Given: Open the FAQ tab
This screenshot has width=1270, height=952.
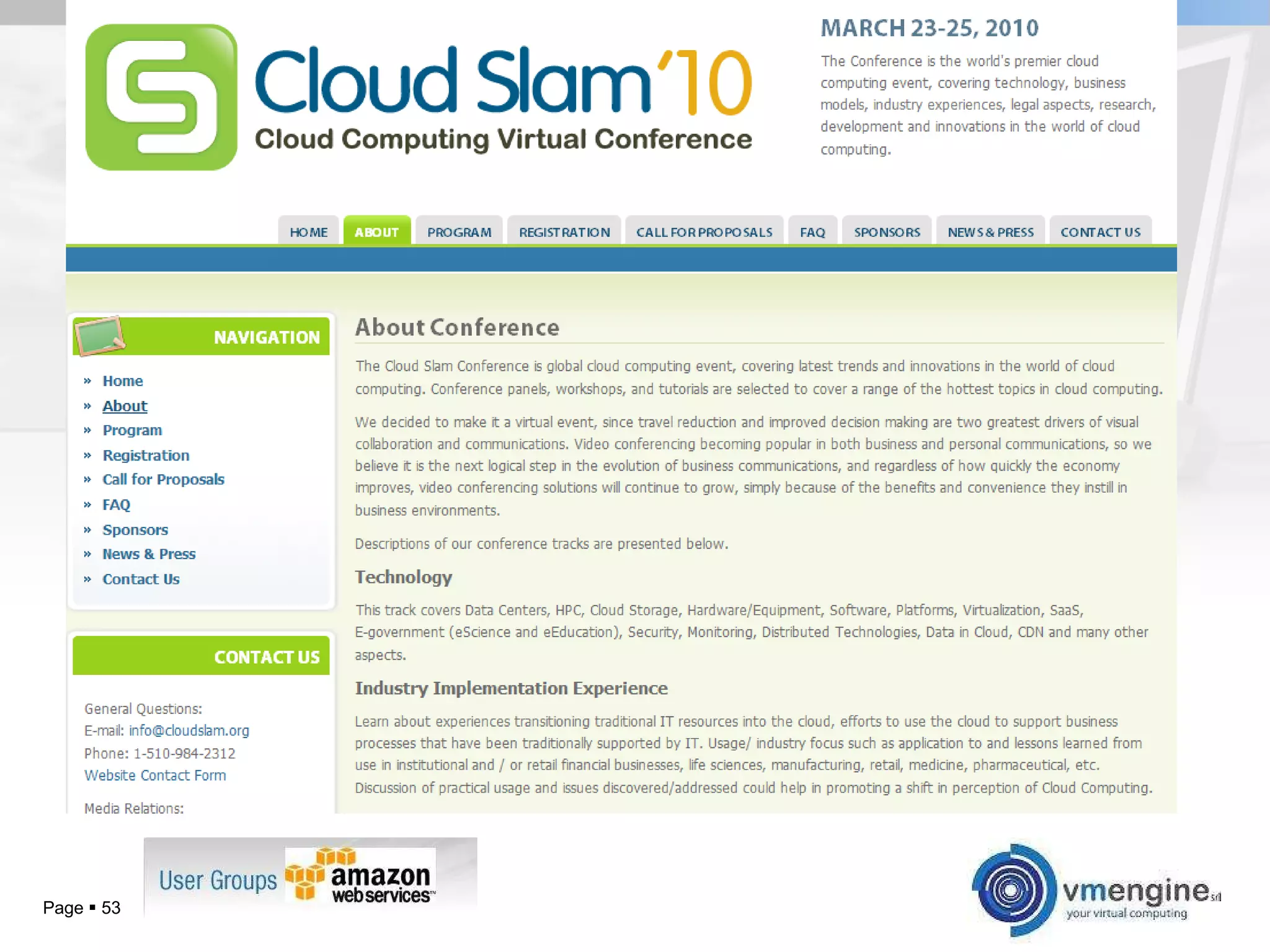Looking at the screenshot, I should point(812,232).
